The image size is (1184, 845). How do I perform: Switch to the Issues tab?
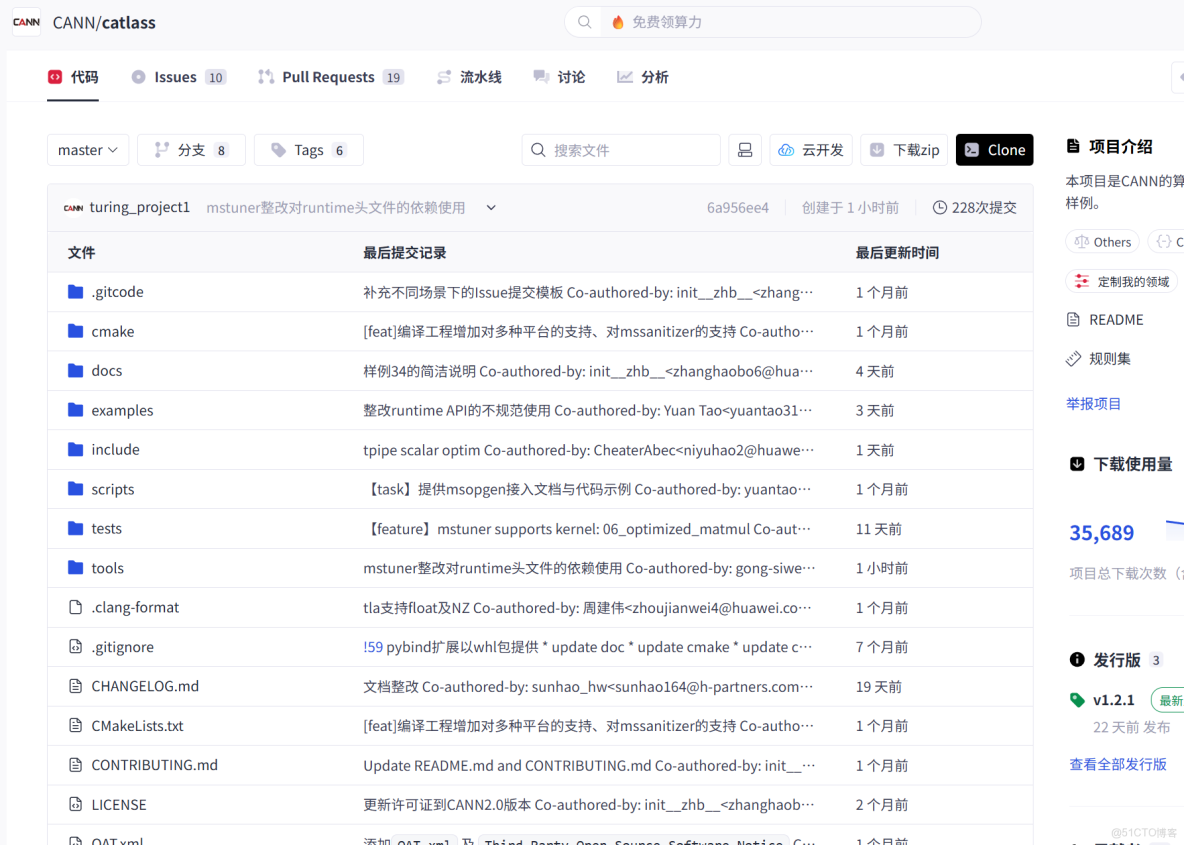point(177,76)
